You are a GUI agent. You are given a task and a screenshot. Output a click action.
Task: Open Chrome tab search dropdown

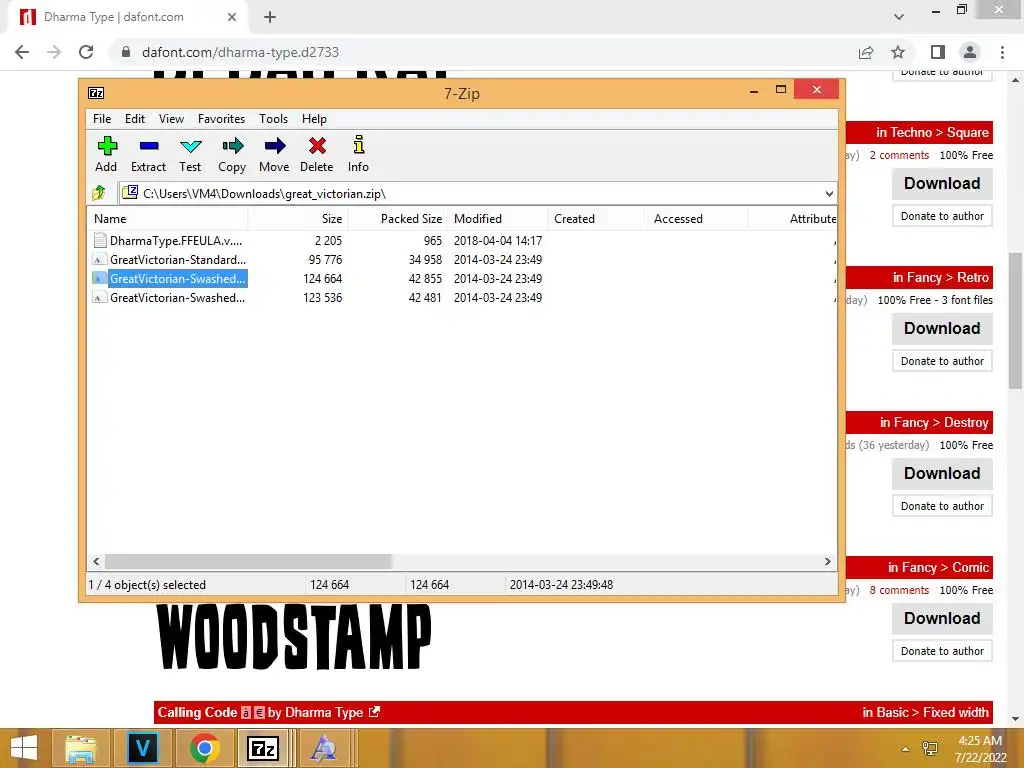(x=899, y=17)
